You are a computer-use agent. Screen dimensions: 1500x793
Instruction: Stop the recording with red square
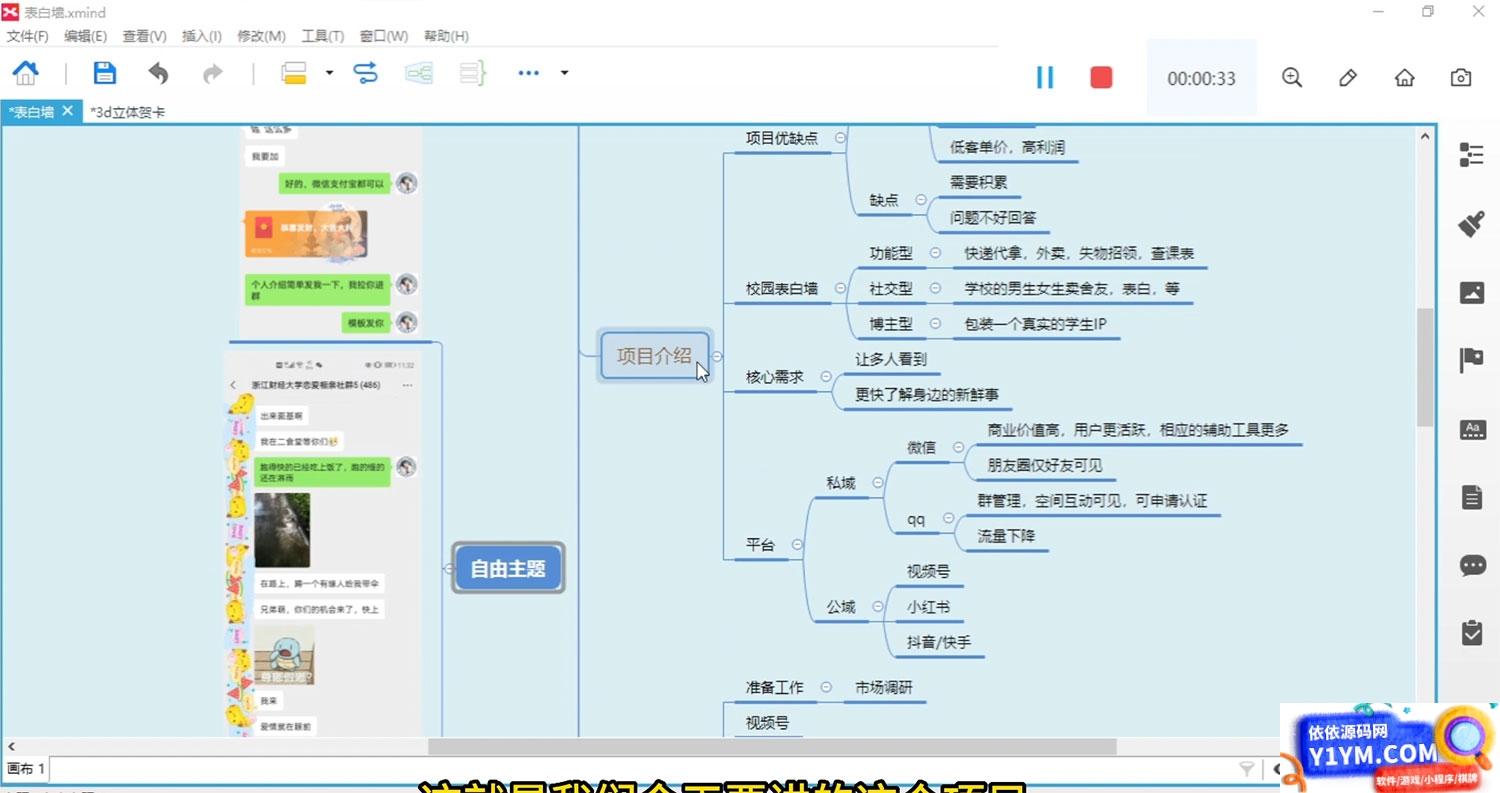pyautogui.click(x=1101, y=77)
